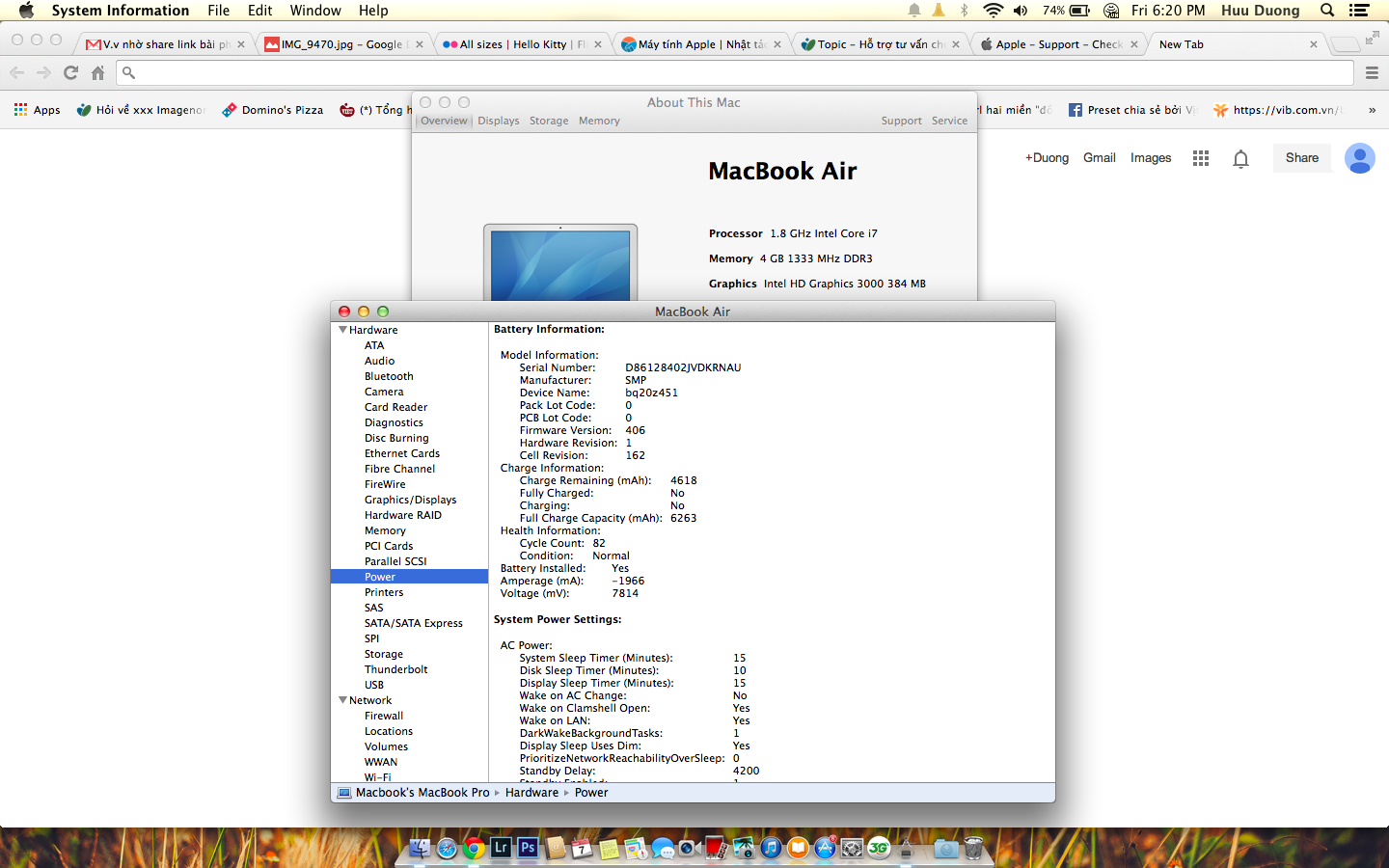Select USB in the Hardware list

pos(374,685)
